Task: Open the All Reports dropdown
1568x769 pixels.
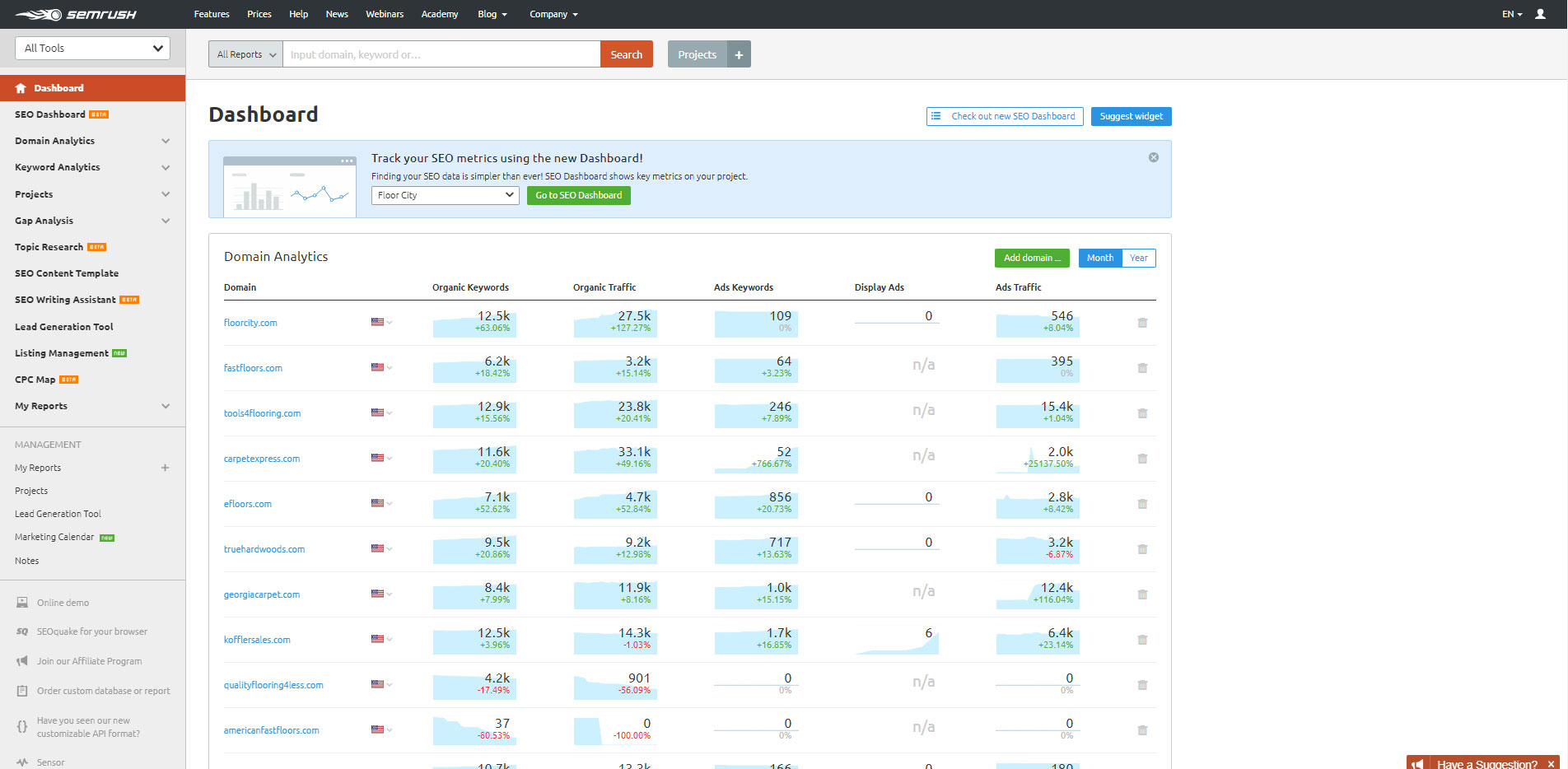Action: point(245,54)
